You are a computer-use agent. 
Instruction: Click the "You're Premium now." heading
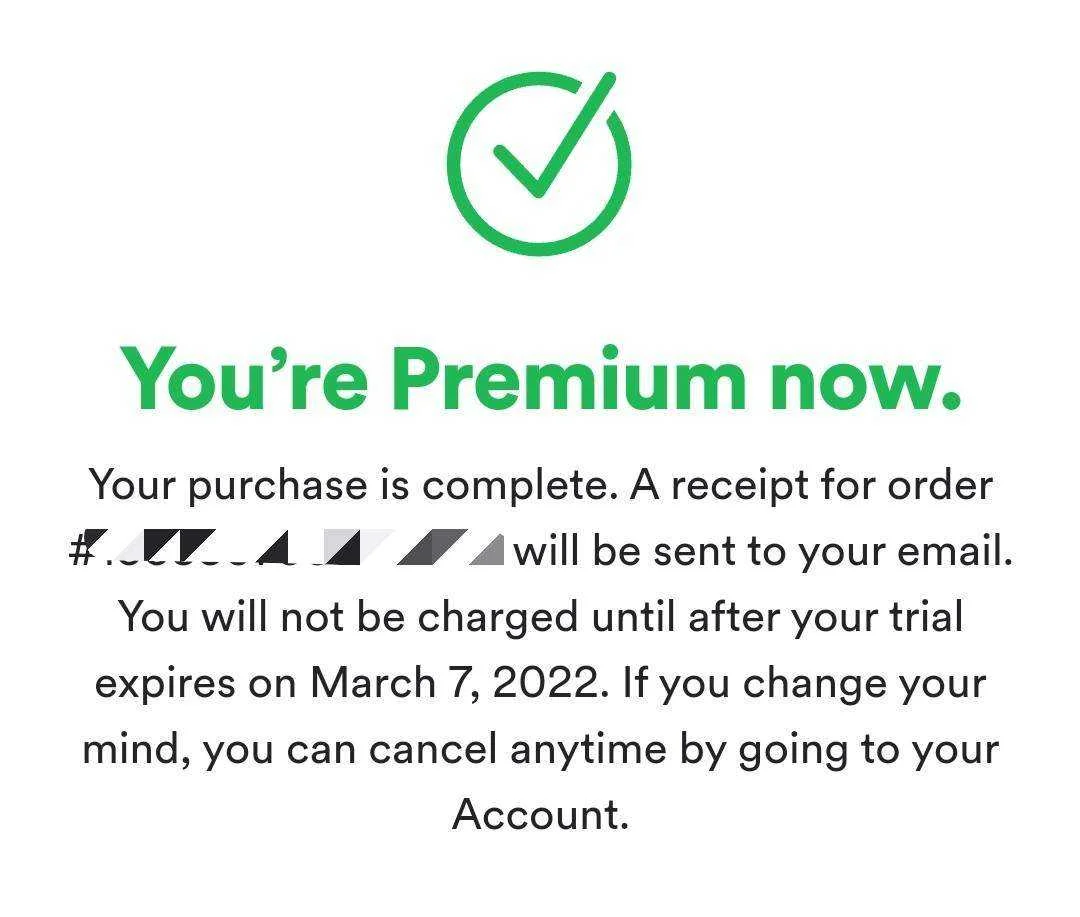pyautogui.click(x=540, y=378)
